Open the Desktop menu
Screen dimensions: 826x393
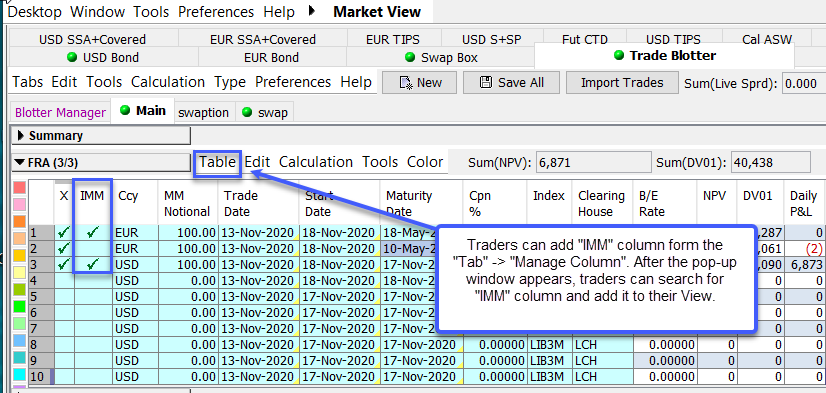coord(34,11)
